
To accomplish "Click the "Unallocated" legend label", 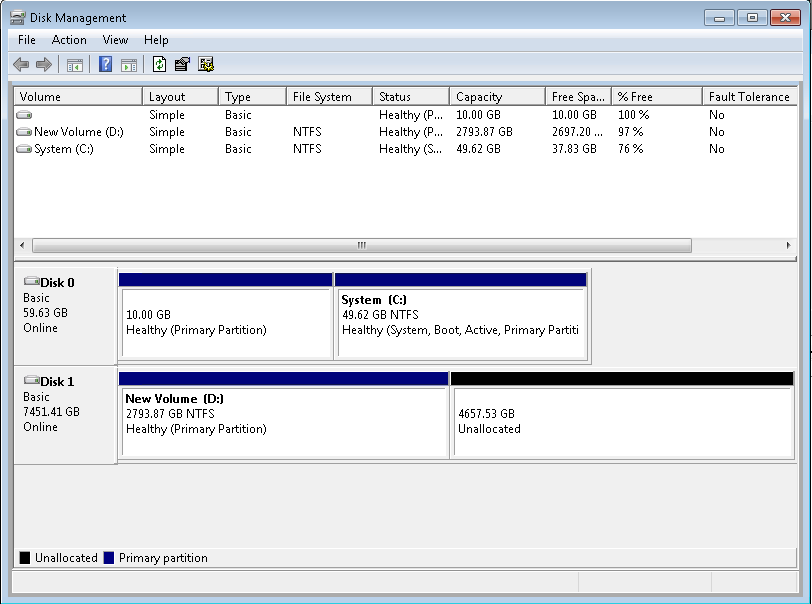I will (66, 558).
